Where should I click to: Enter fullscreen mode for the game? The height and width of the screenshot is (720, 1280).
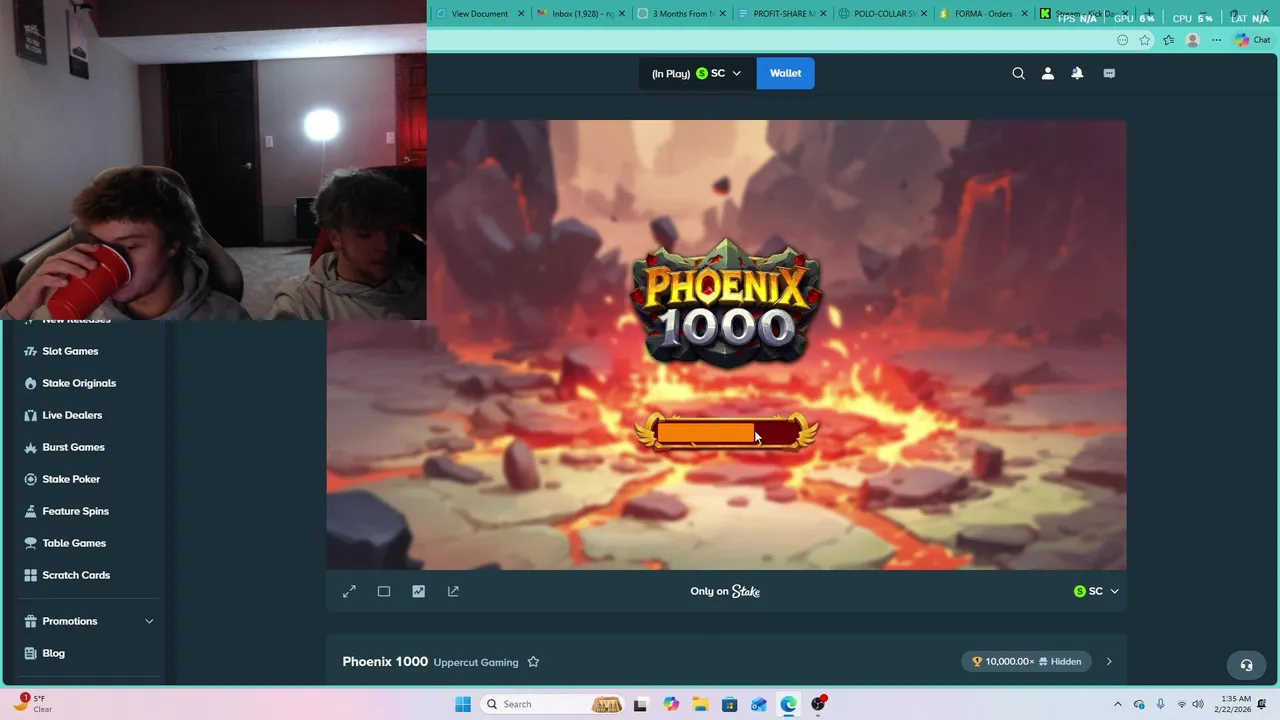(x=349, y=592)
